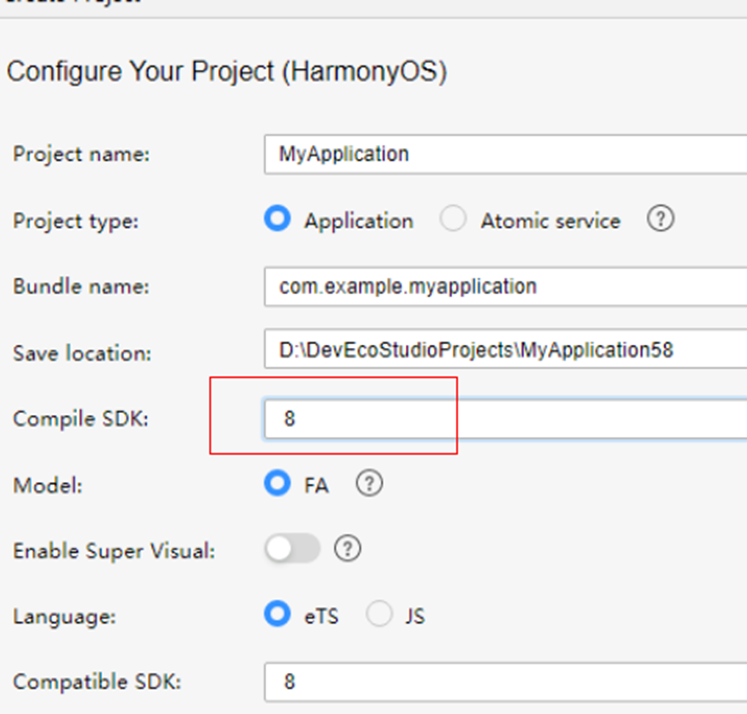747x714 pixels.
Task: Click the "Bundle name:" label
Action: coord(81,287)
